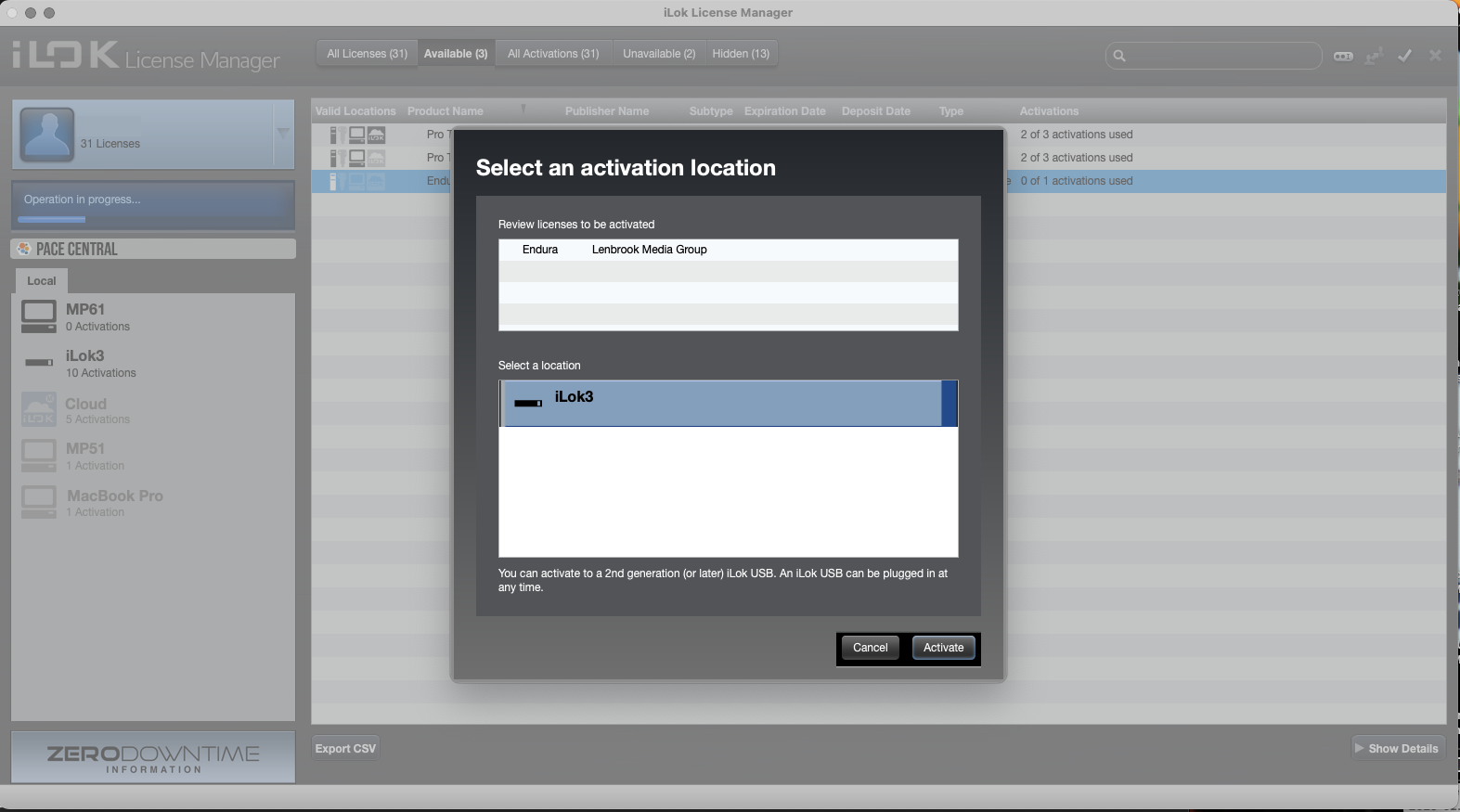Screen dimensions: 1460x812
Task: Sort by Subtype column header
Action: (x=711, y=111)
